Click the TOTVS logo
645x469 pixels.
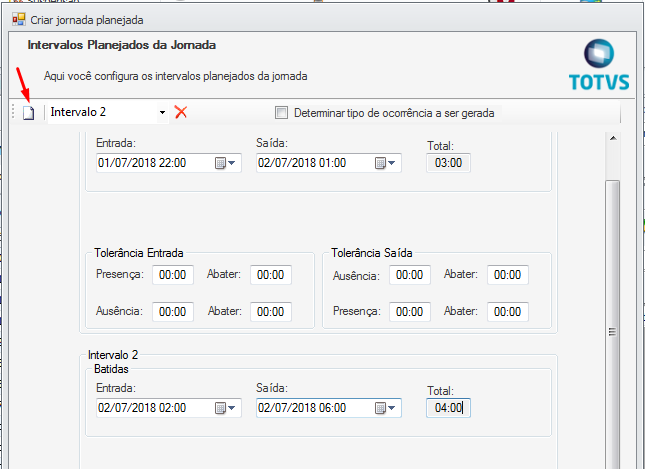[599, 65]
